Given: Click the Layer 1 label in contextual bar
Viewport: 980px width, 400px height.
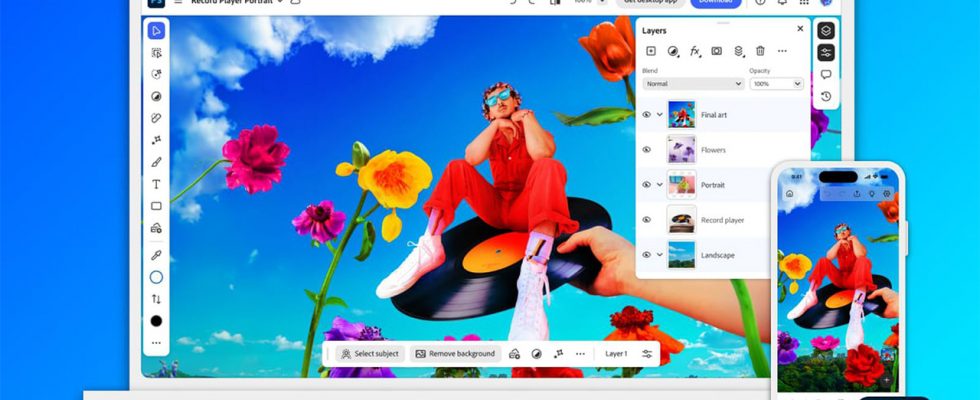Looking at the screenshot, I should point(616,354).
